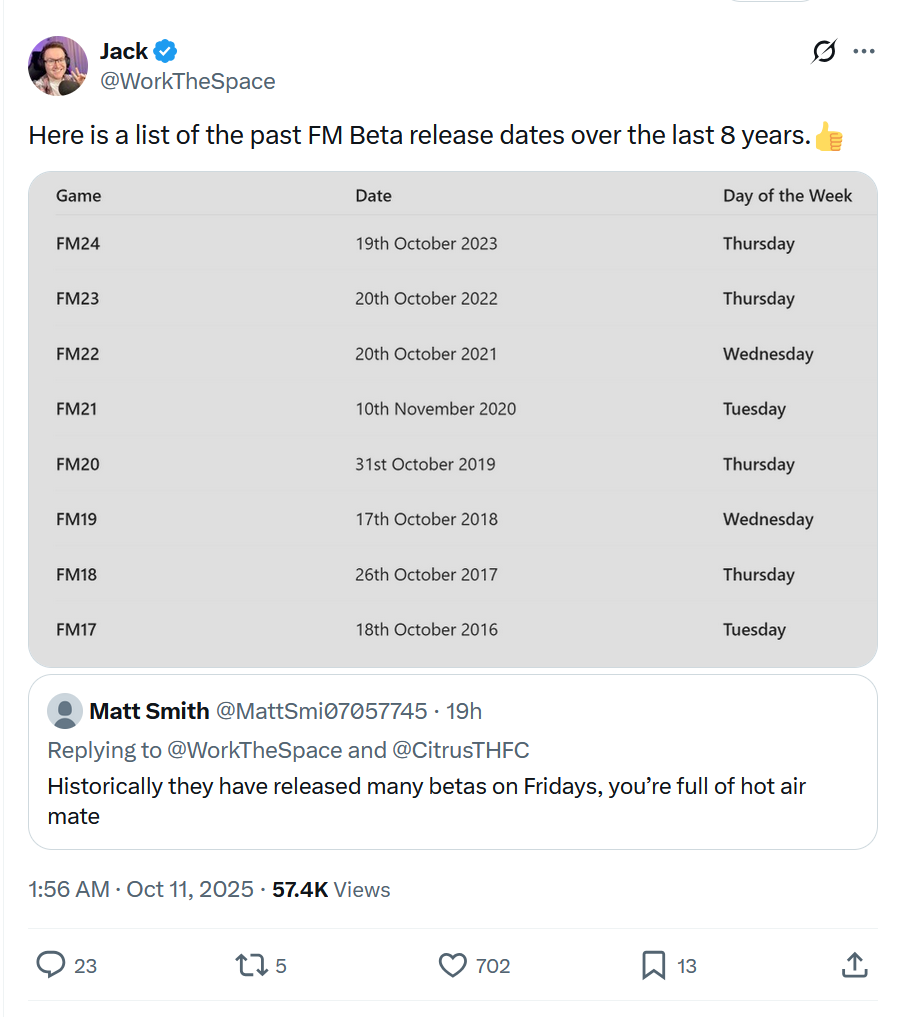Open the @WorkTheSpace handle link
Screen dimensions: 902x1017
pos(187,81)
